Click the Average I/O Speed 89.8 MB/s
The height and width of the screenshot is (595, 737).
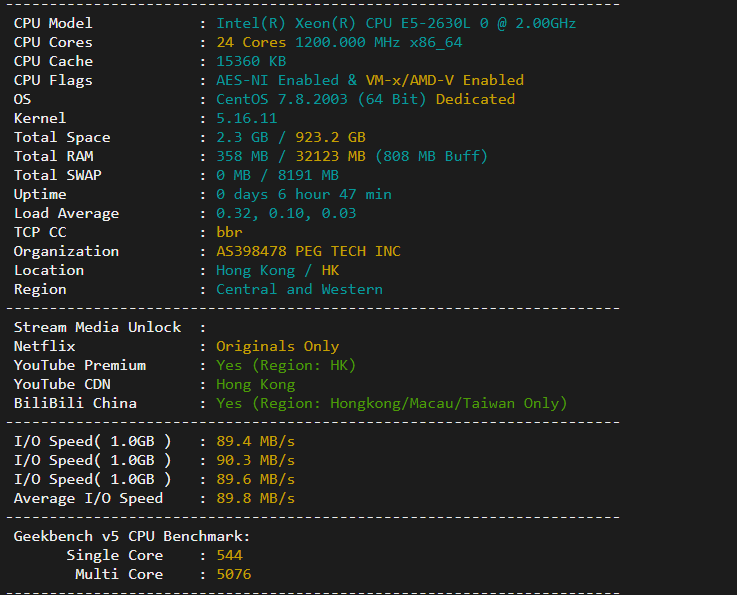tap(255, 498)
